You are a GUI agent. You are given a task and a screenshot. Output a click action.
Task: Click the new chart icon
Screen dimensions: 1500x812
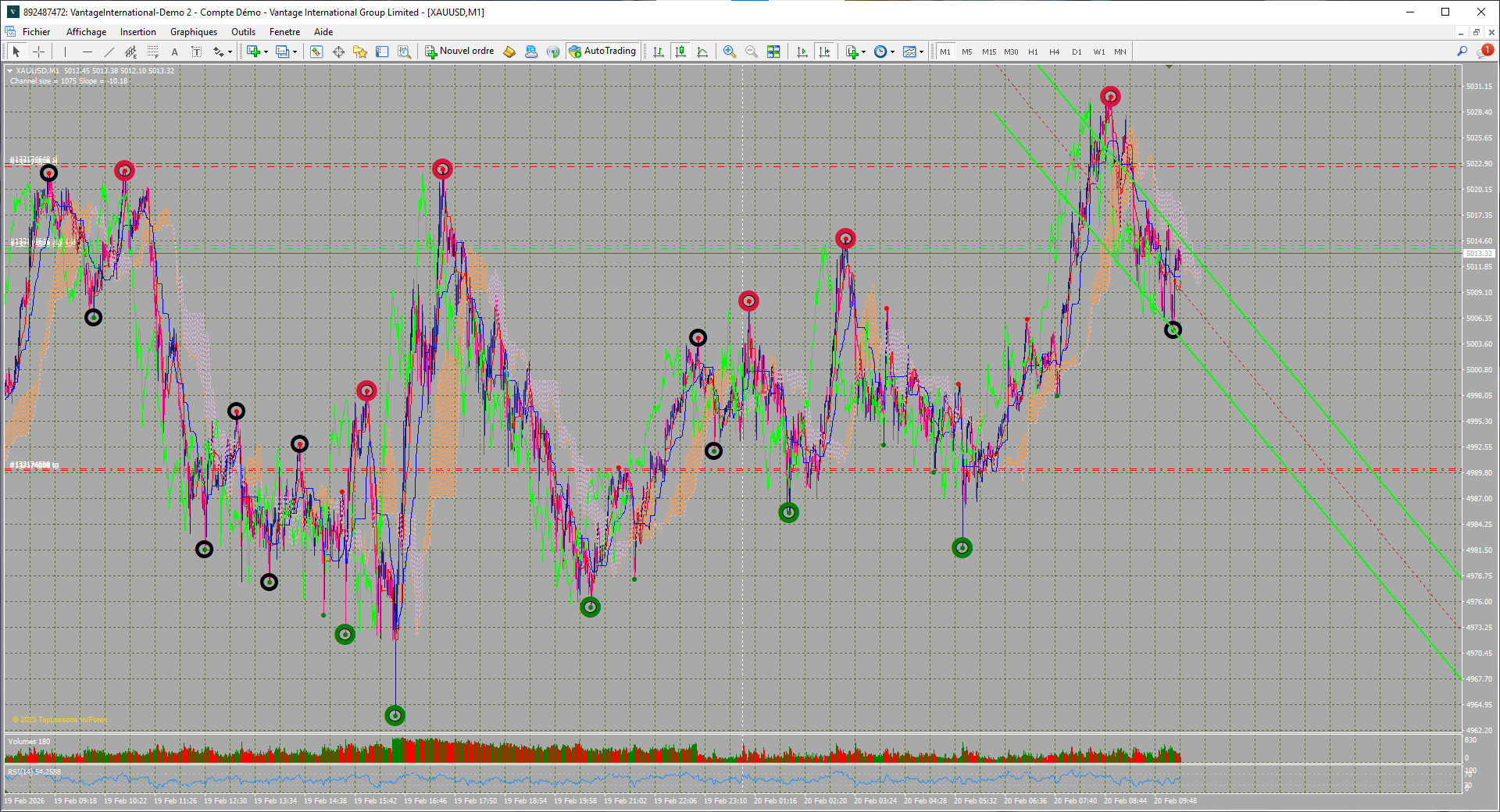click(253, 52)
